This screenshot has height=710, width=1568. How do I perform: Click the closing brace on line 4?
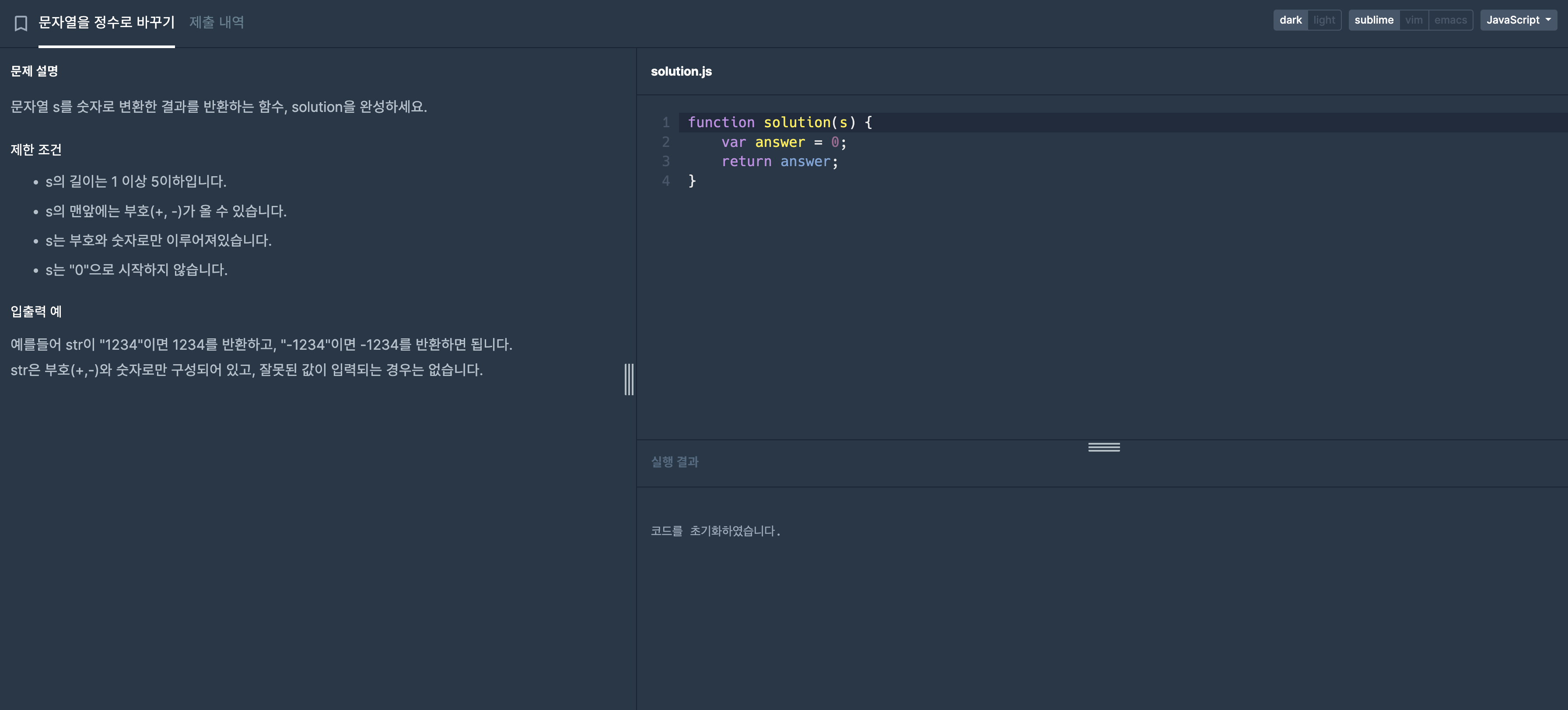(x=692, y=181)
